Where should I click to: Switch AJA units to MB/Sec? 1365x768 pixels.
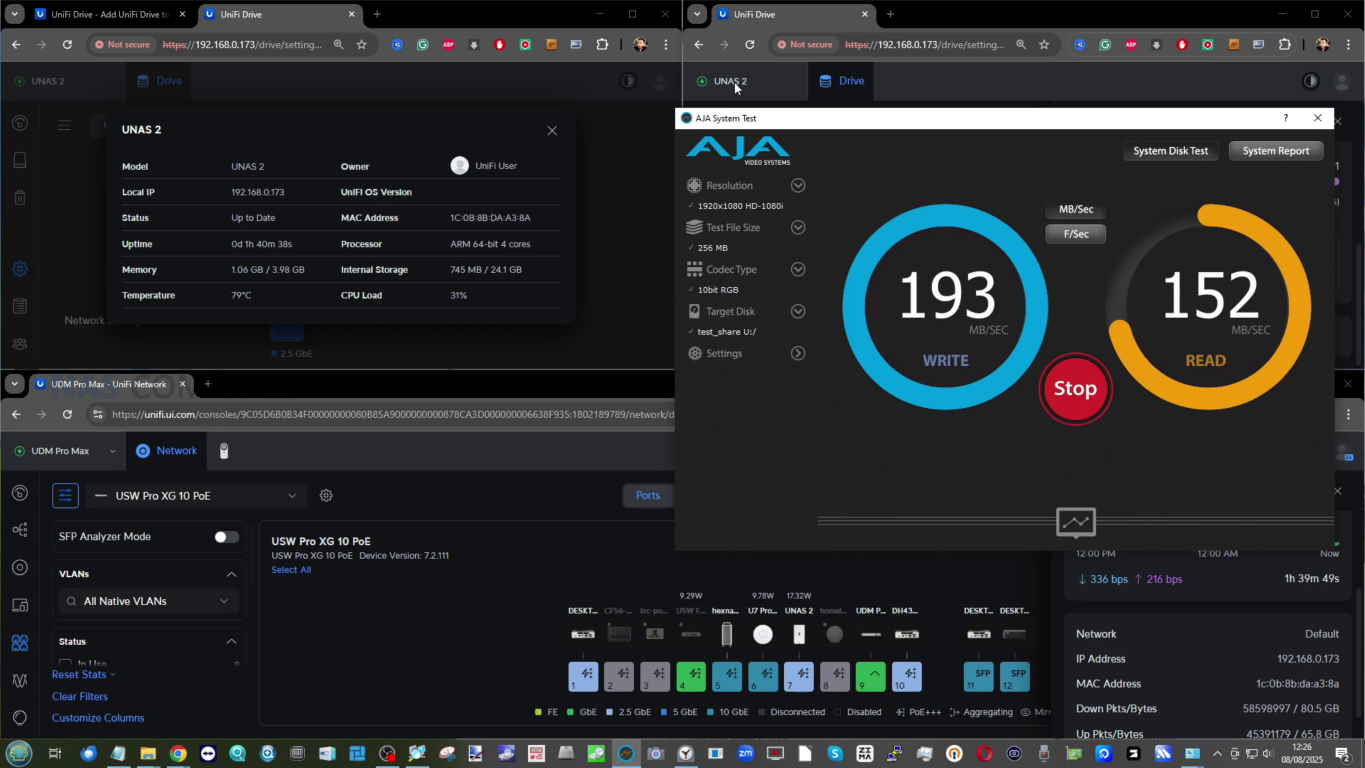1075,210
